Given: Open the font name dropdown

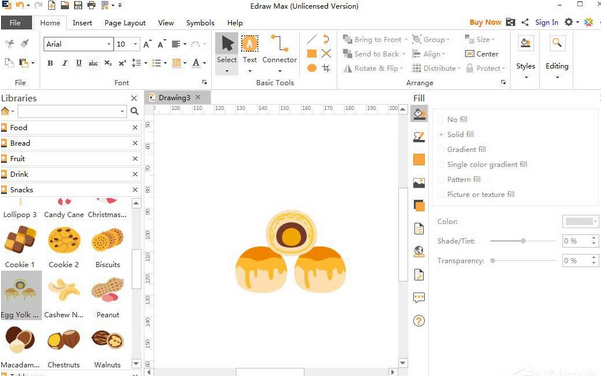Looking at the screenshot, I should (109, 44).
